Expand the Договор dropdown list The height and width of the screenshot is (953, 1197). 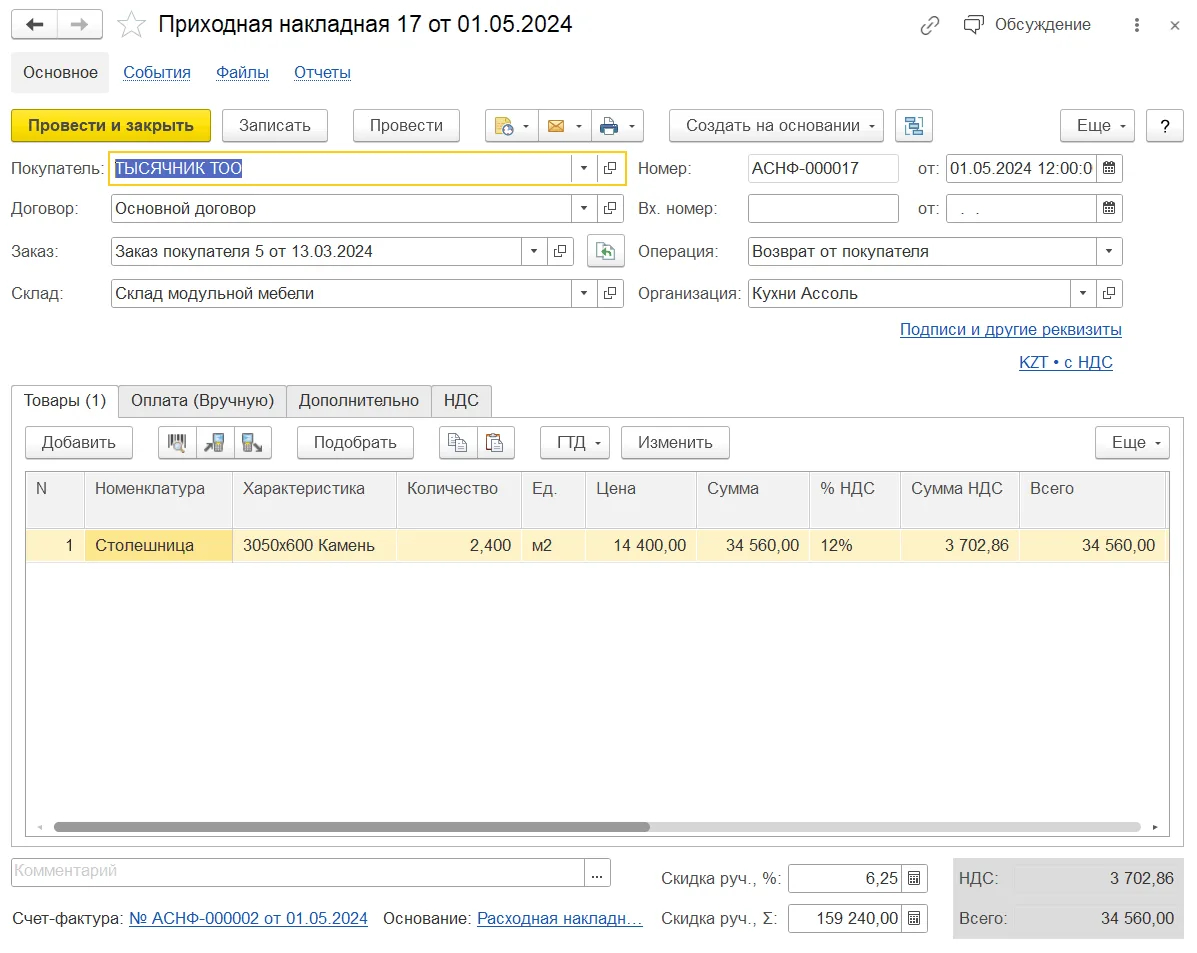click(x=584, y=208)
